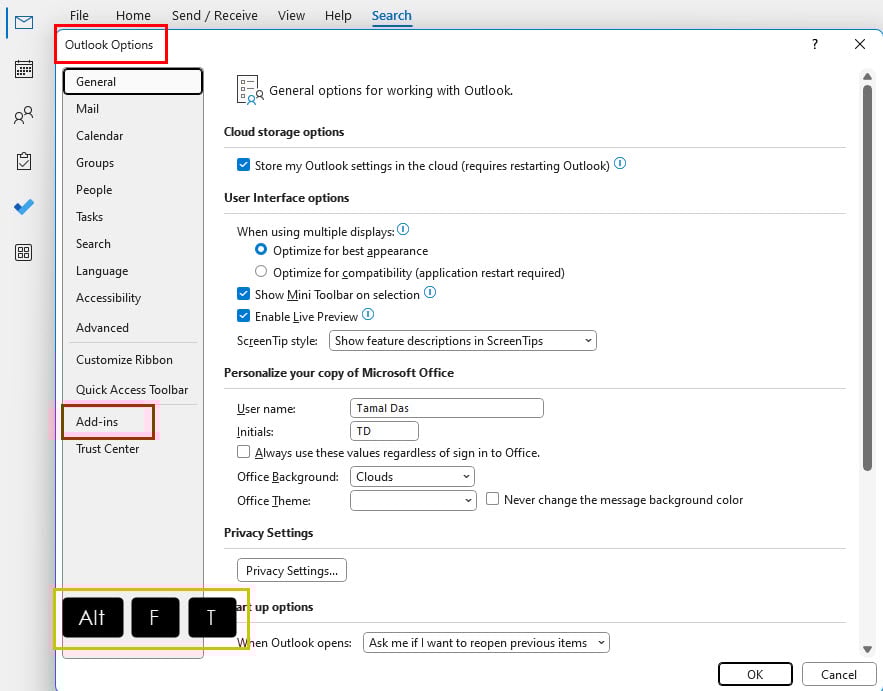The image size is (883, 691).
Task: Select Language options category
Action: (x=133, y=271)
